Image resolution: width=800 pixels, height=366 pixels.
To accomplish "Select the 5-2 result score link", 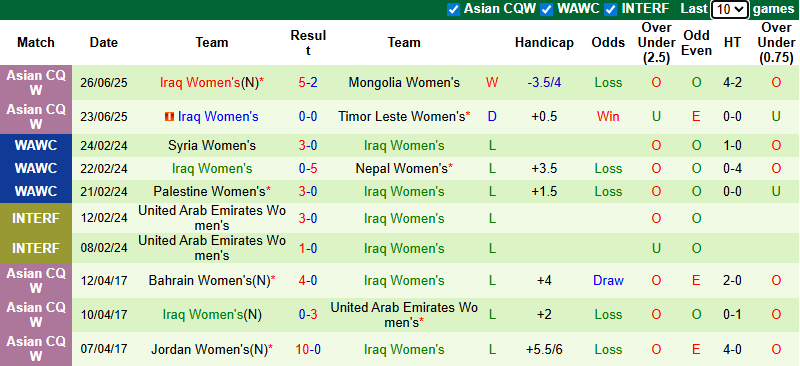I will coord(308,83).
